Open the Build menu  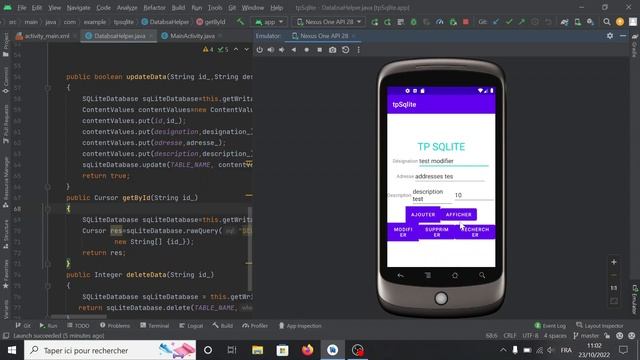pyautogui.click(x=178, y=8)
